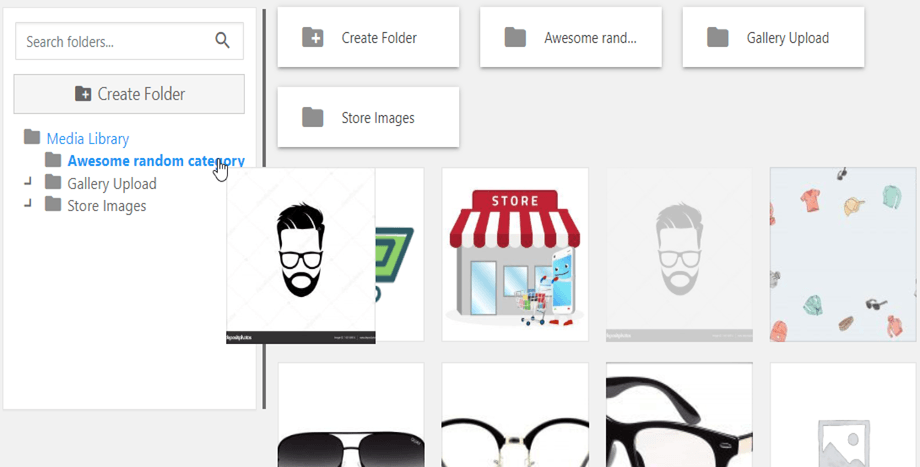The width and height of the screenshot is (920, 467).
Task: Click the Store Images card folder icon
Action: [313, 118]
